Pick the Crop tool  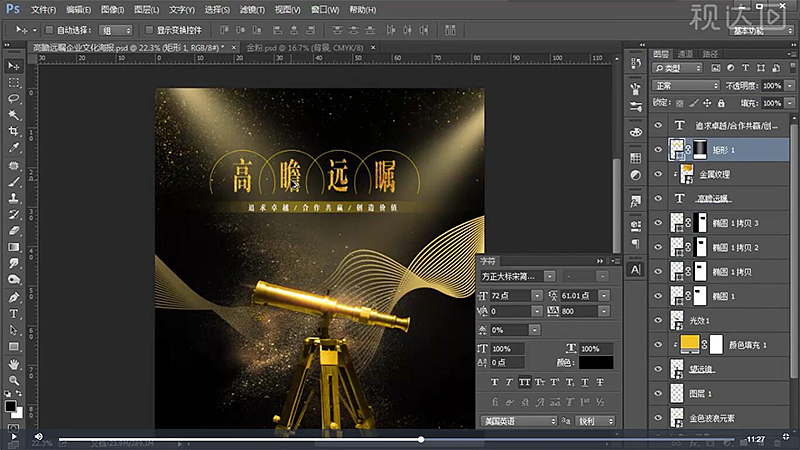click(15, 132)
